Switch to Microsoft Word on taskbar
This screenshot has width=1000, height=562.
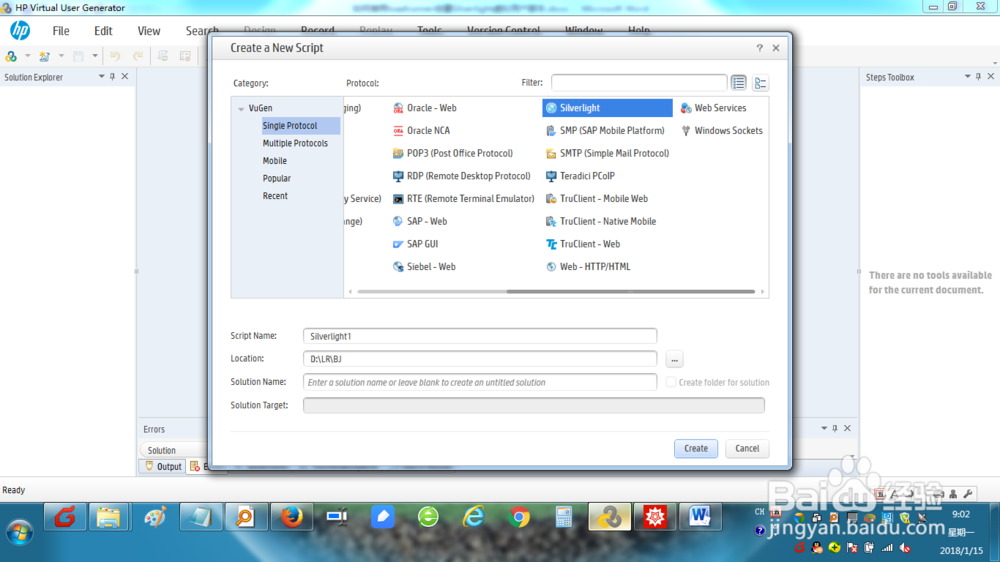point(700,517)
